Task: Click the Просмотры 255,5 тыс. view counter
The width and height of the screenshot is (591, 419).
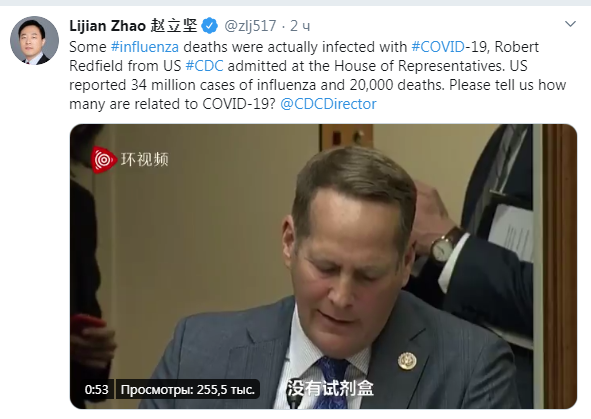Action: [x=187, y=389]
